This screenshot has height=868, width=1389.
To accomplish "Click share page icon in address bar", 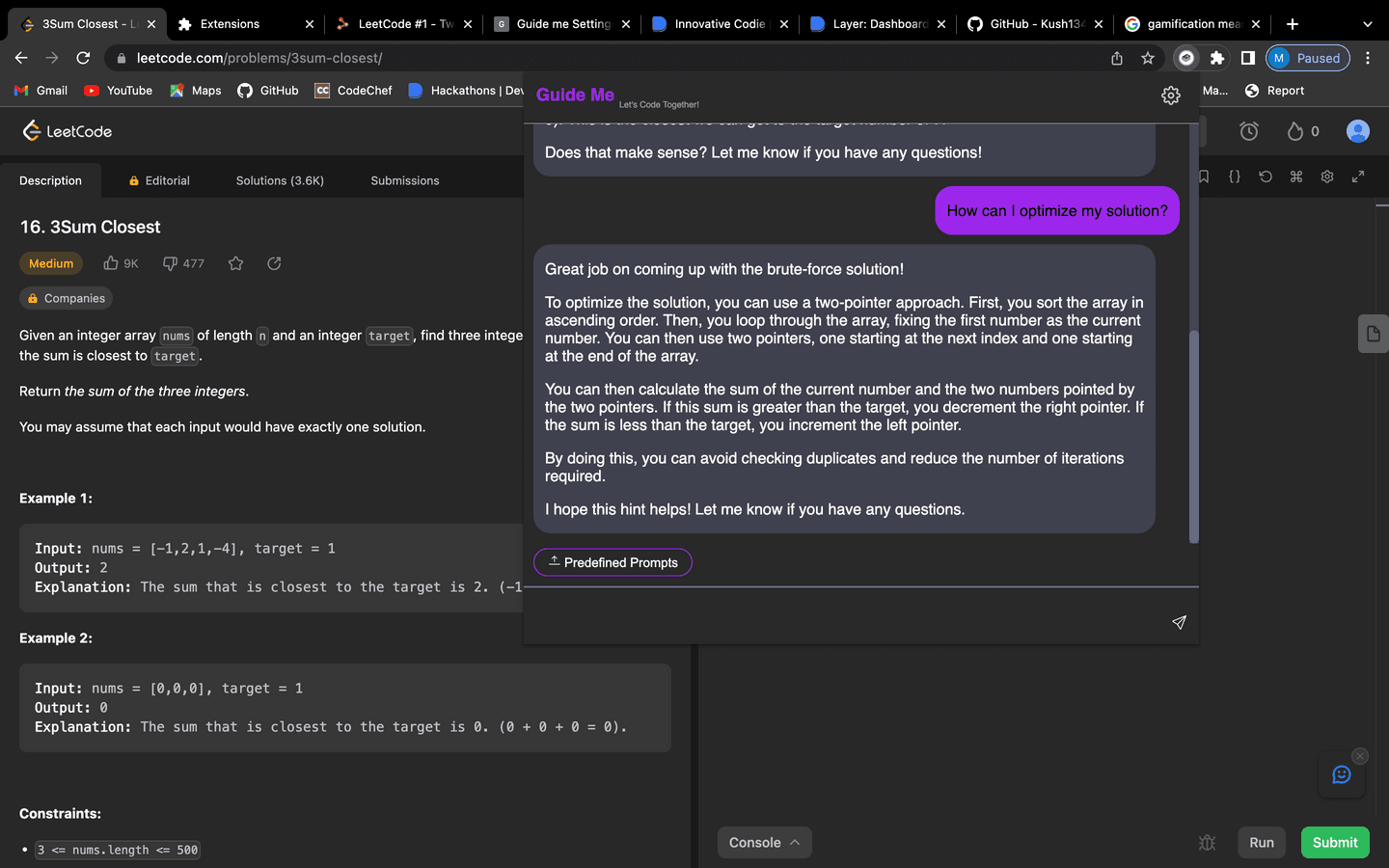I will click(x=1117, y=58).
